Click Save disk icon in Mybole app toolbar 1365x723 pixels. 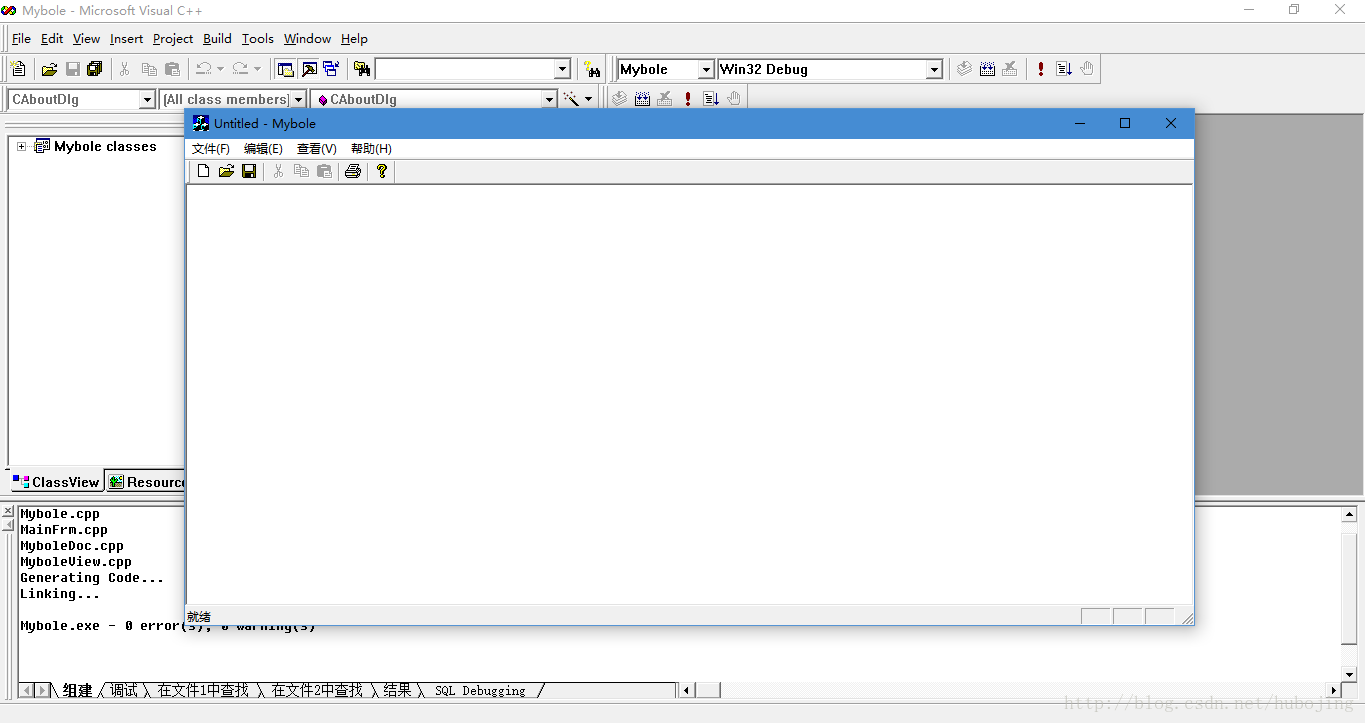(249, 171)
